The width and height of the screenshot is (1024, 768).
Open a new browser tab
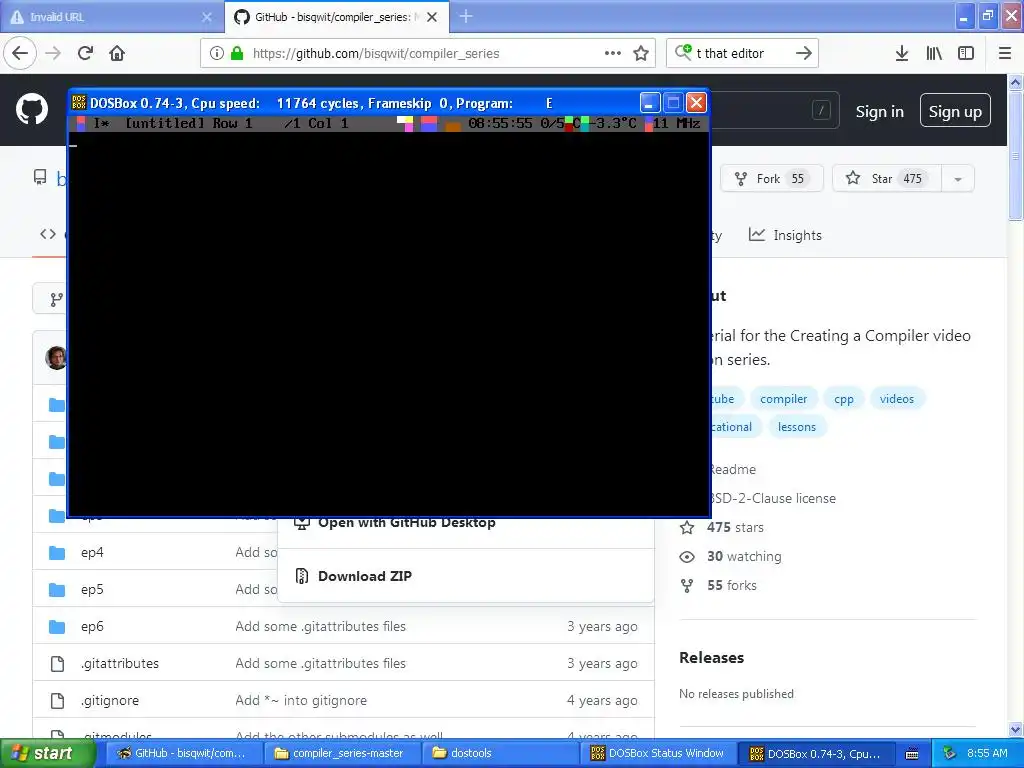(x=466, y=16)
